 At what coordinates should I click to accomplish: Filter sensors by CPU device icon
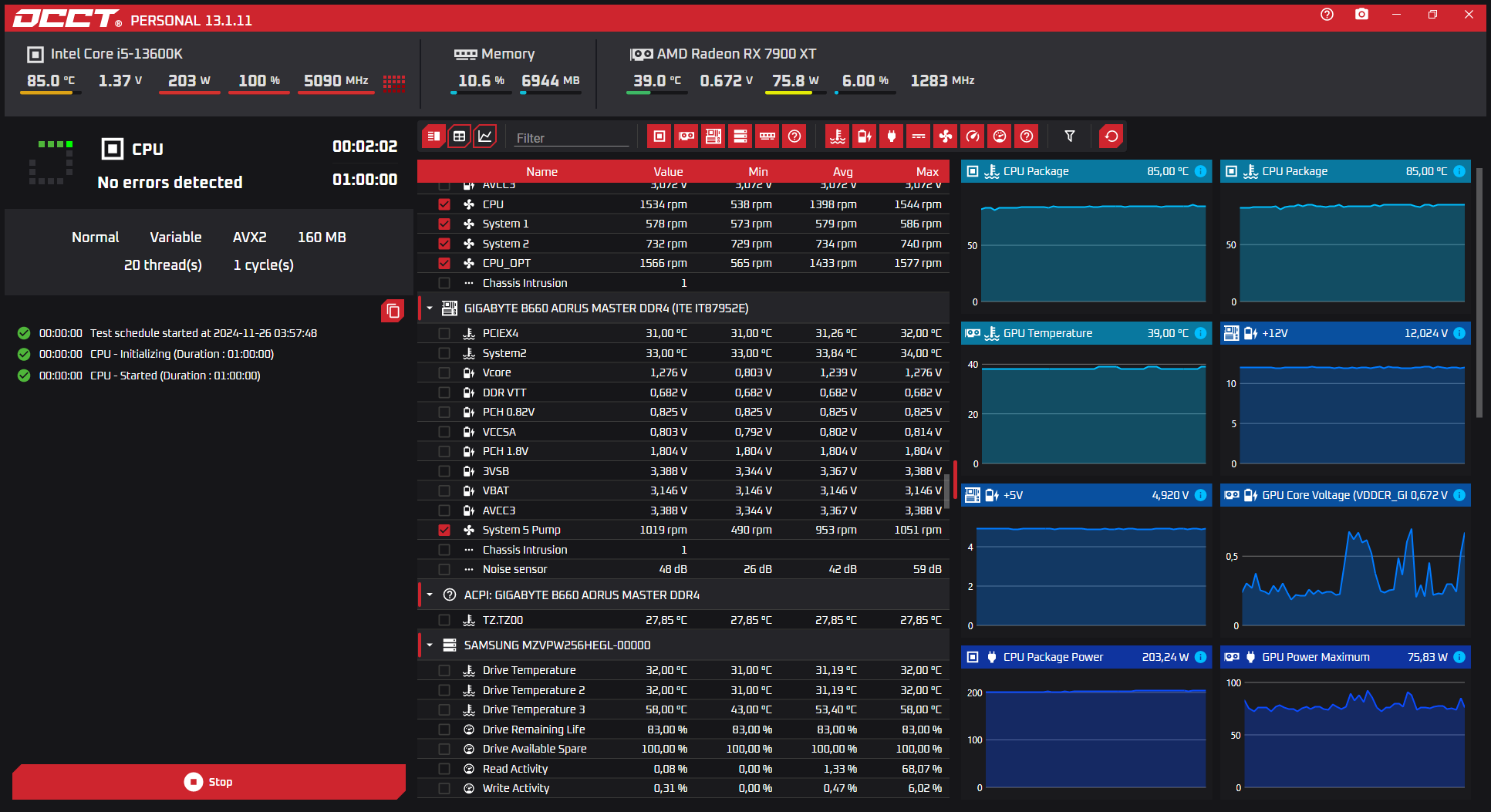tap(659, 136)
